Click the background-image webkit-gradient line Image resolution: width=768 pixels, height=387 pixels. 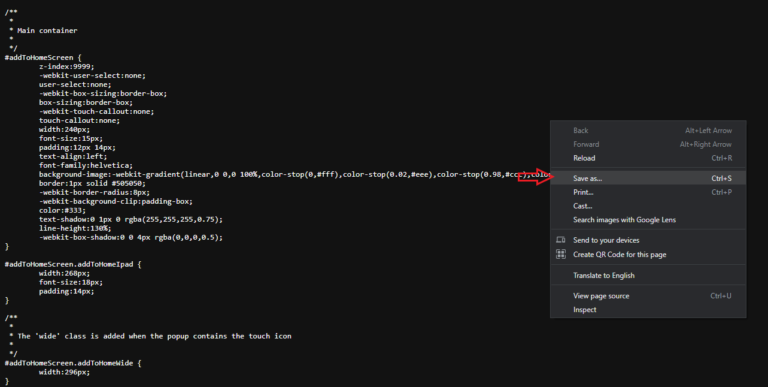tap(294, 174)
